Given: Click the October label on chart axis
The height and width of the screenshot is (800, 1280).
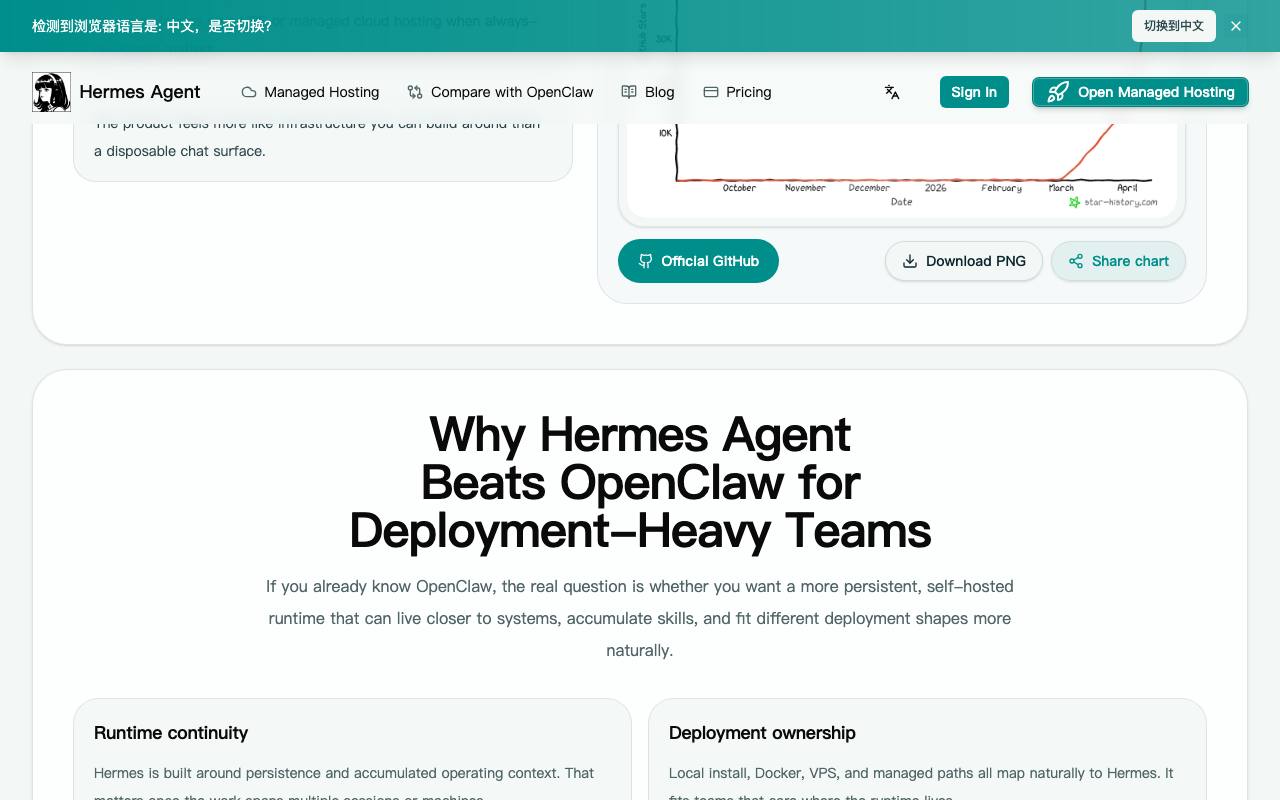Looking at the screenshot, I should (739, 188).
